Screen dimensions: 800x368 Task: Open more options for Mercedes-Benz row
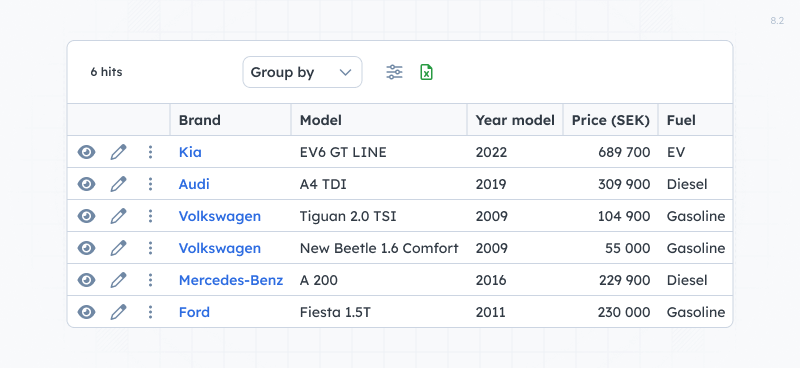[x=150, y=280]
